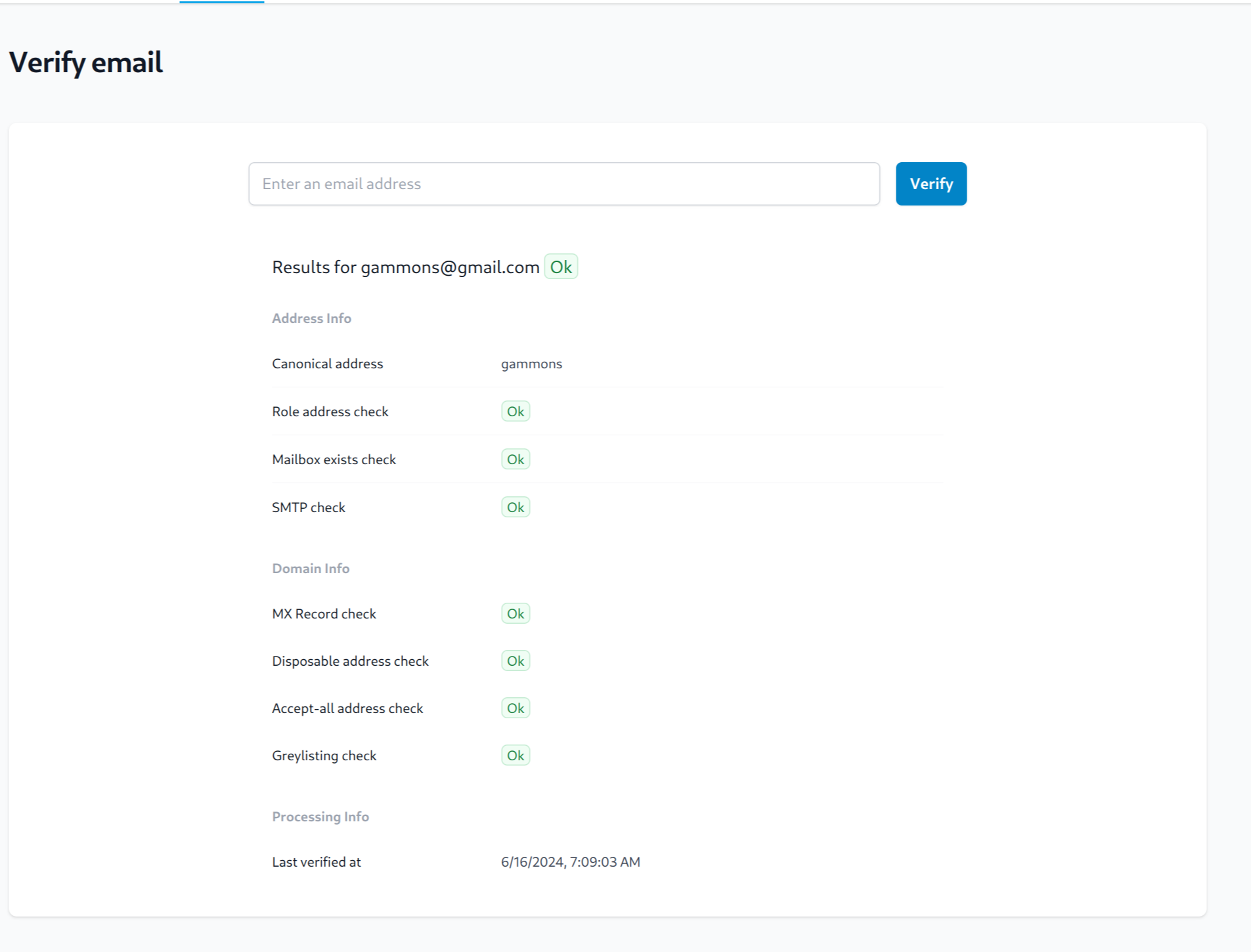Click the last verified timestamp value
This screenshot has width=1251, height=952.
point(570,862)
